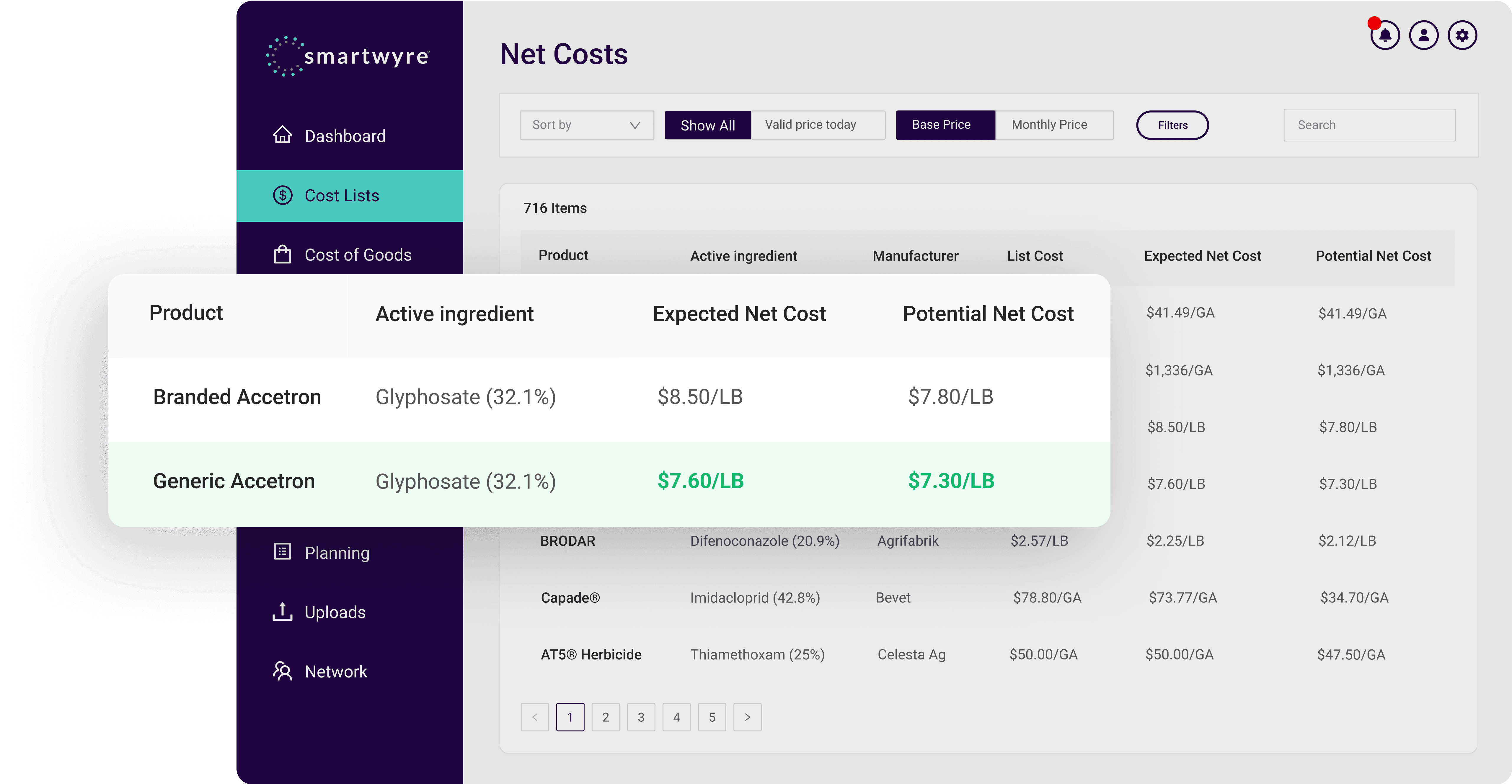The width and height of the screenshot is (1512, 784).
Task: Click overlay Active ingredient header
Action: pos(454,314)
